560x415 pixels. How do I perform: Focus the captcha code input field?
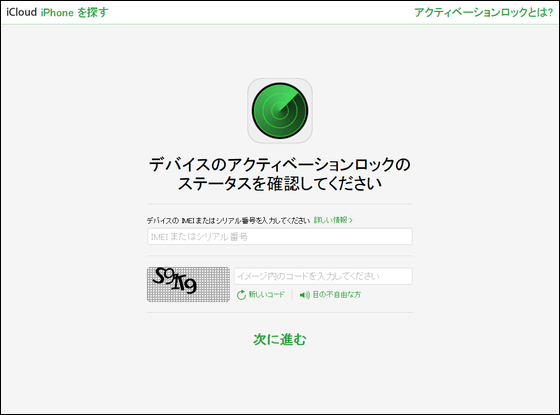point(323,276)
